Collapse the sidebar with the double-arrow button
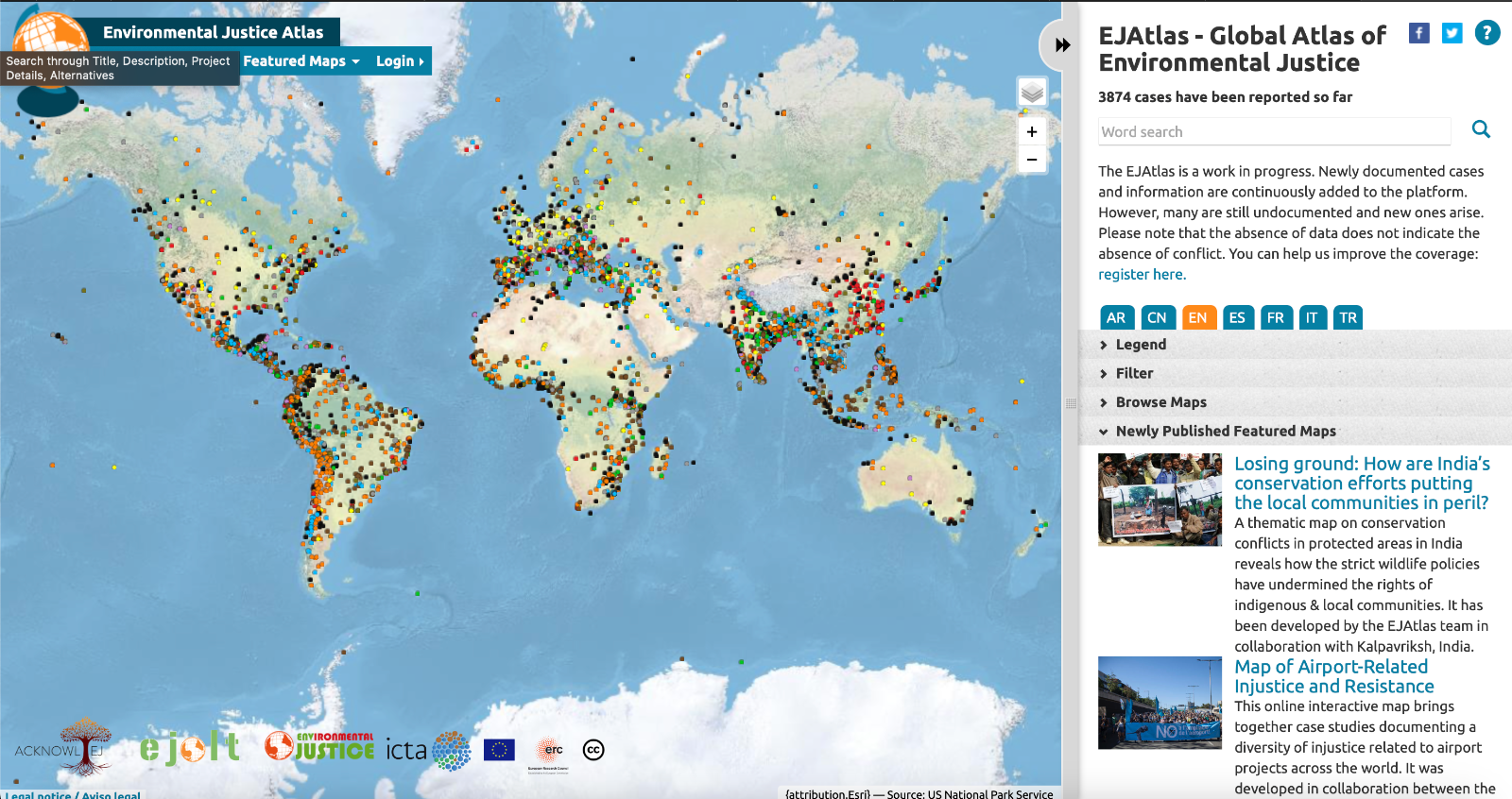This screenshot has width=1512, height=799. click(1062, 44)
